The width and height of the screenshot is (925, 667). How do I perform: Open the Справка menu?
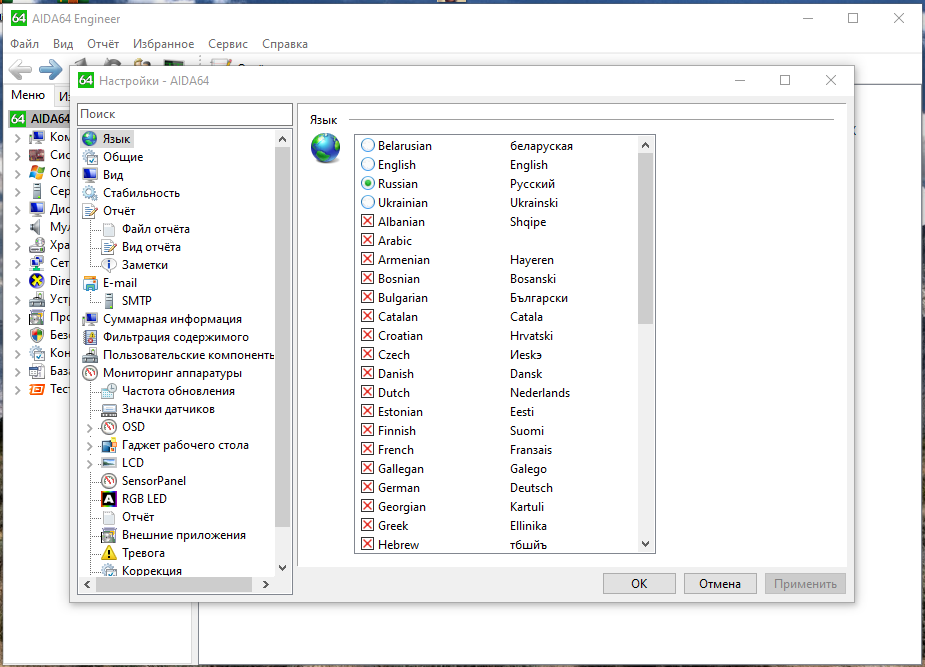tap(285, 44)
